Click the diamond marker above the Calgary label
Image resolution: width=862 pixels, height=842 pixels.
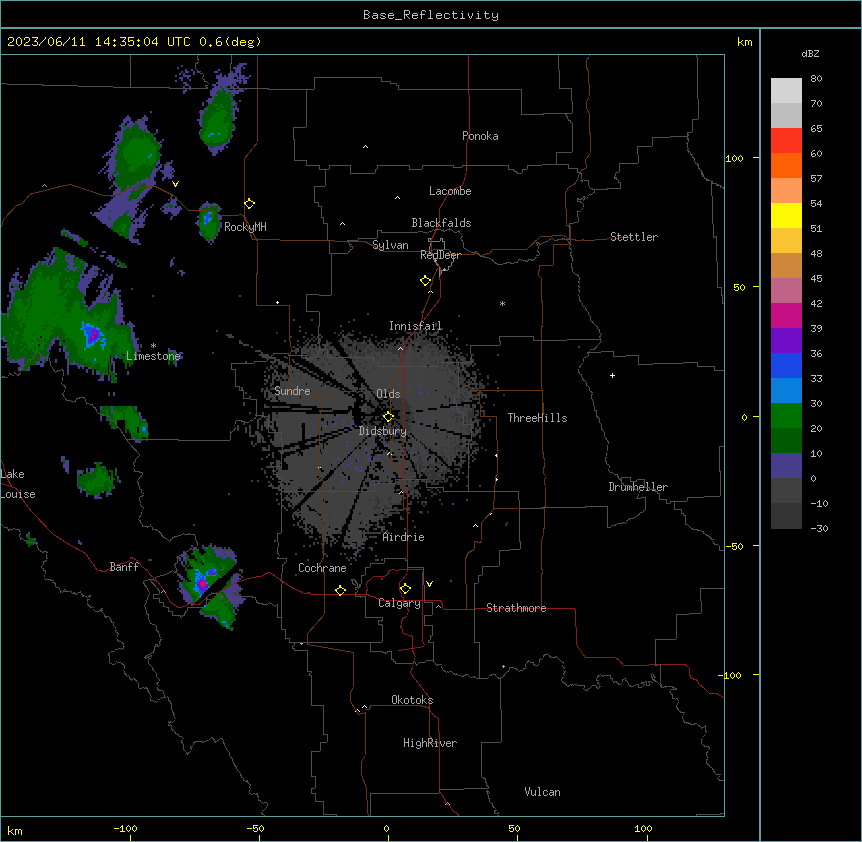pos(405,589)
